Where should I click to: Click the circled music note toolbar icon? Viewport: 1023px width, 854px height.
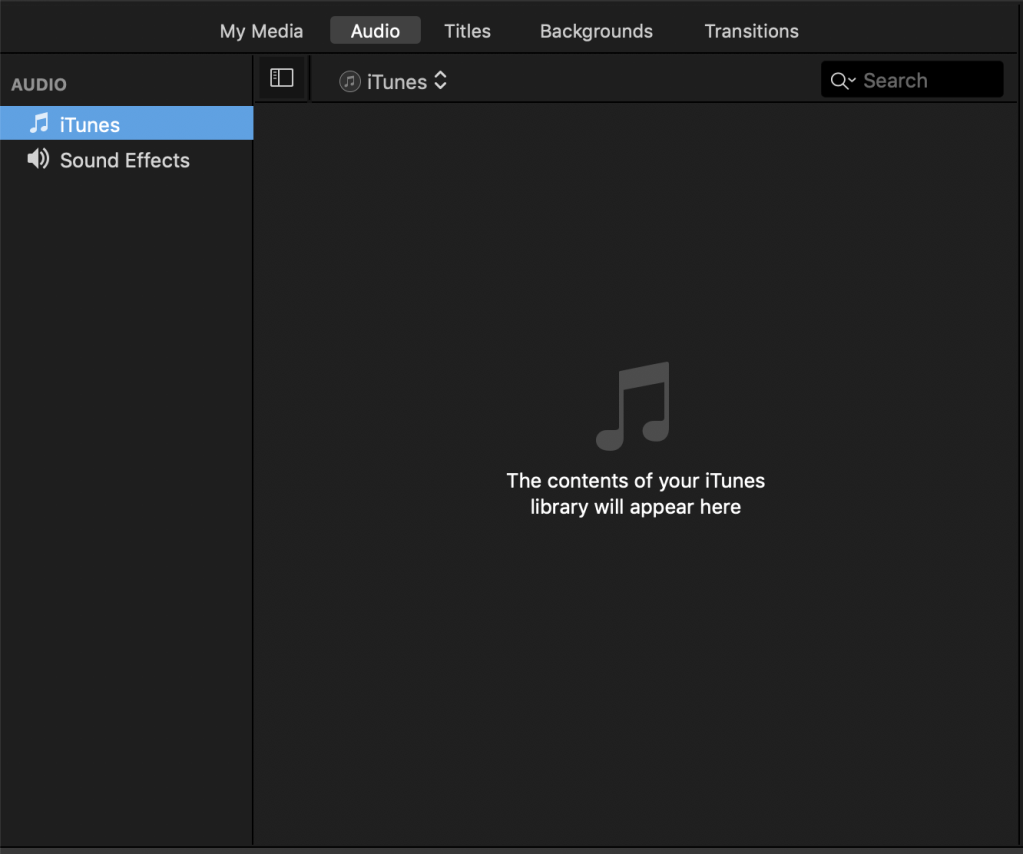[350, 82]
